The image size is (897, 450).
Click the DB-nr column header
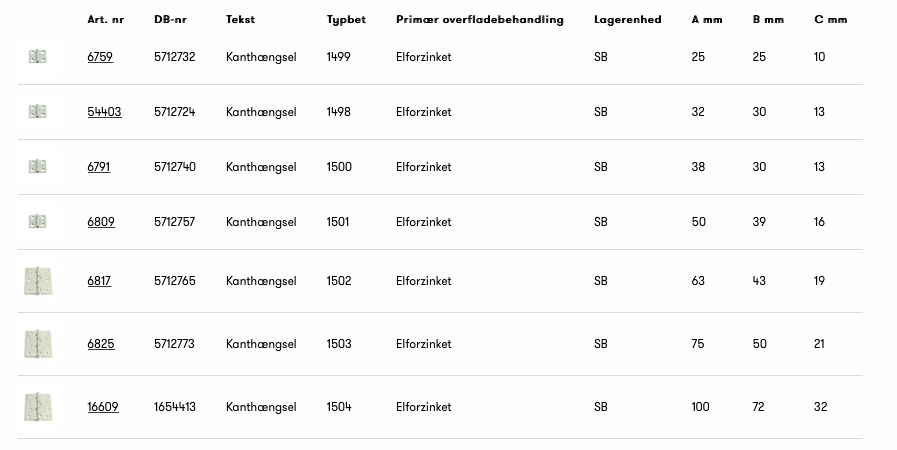170,20
